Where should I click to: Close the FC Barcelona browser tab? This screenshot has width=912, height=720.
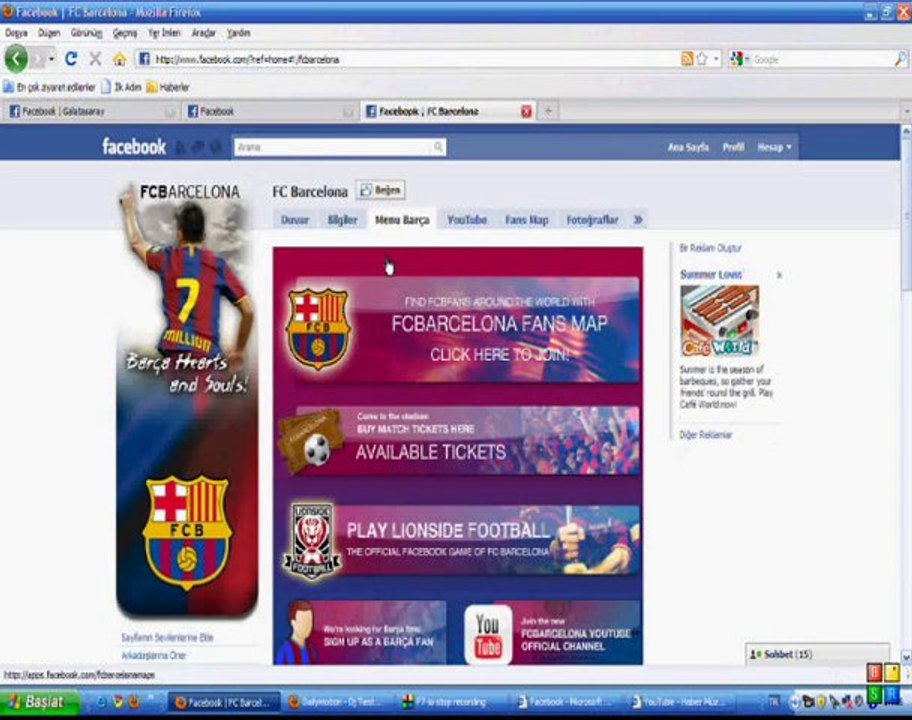click(526, 111)
